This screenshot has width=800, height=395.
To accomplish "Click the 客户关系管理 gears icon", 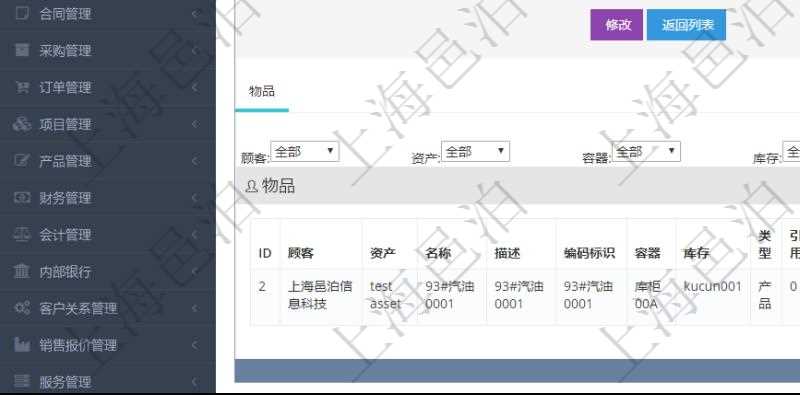I will tap(21, 308).
